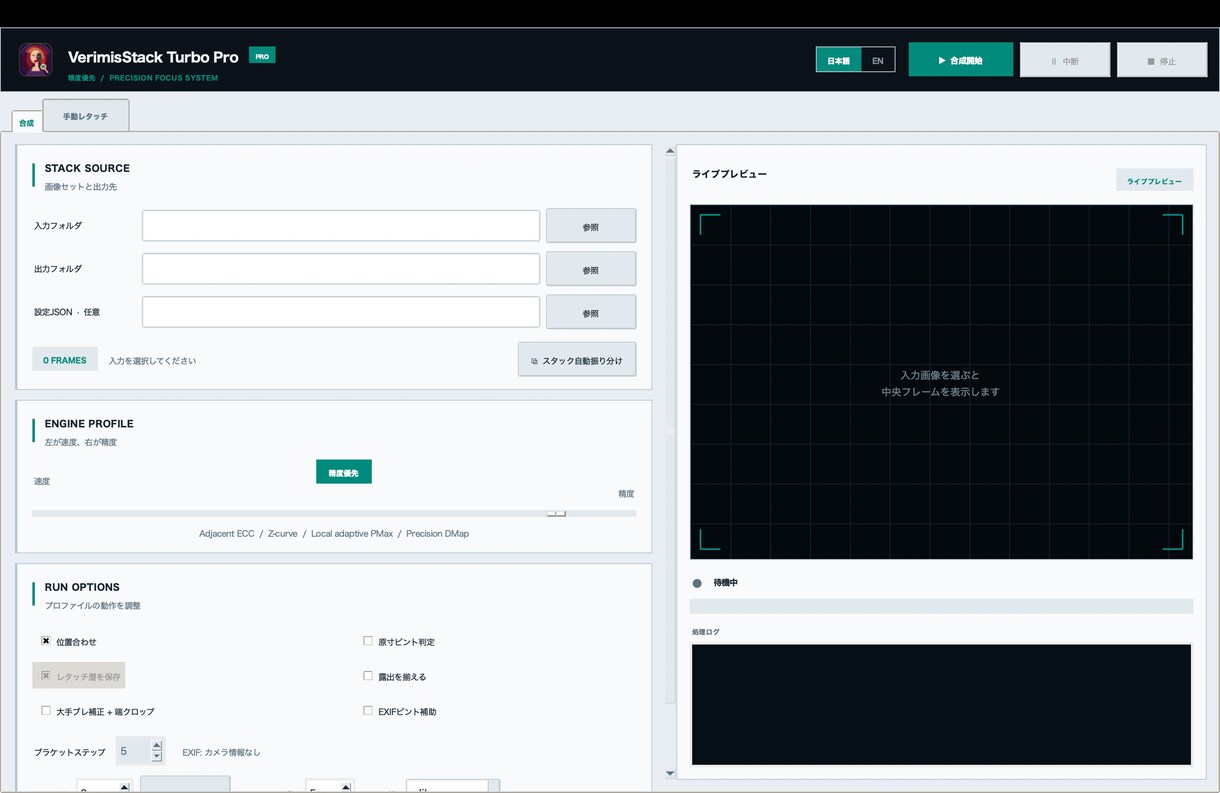The width and height of the screenshot is (1220, 793).
Task: Click inside the 処理ログ output box
Action: pos(941,705)
